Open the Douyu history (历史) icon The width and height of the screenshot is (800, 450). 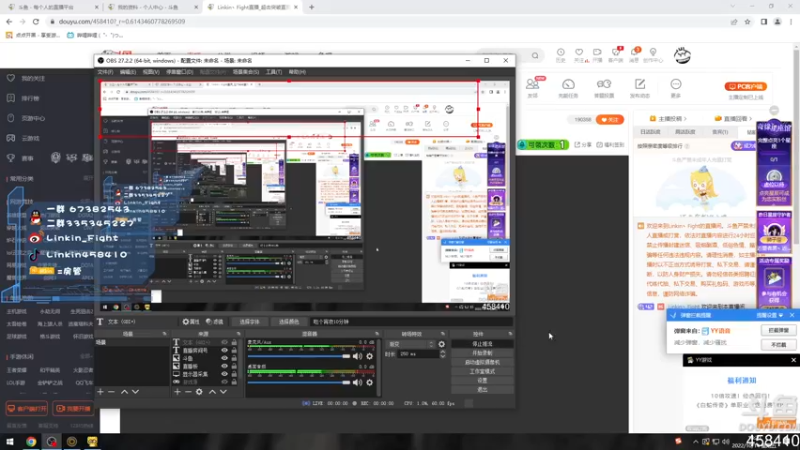pos(560,55)
